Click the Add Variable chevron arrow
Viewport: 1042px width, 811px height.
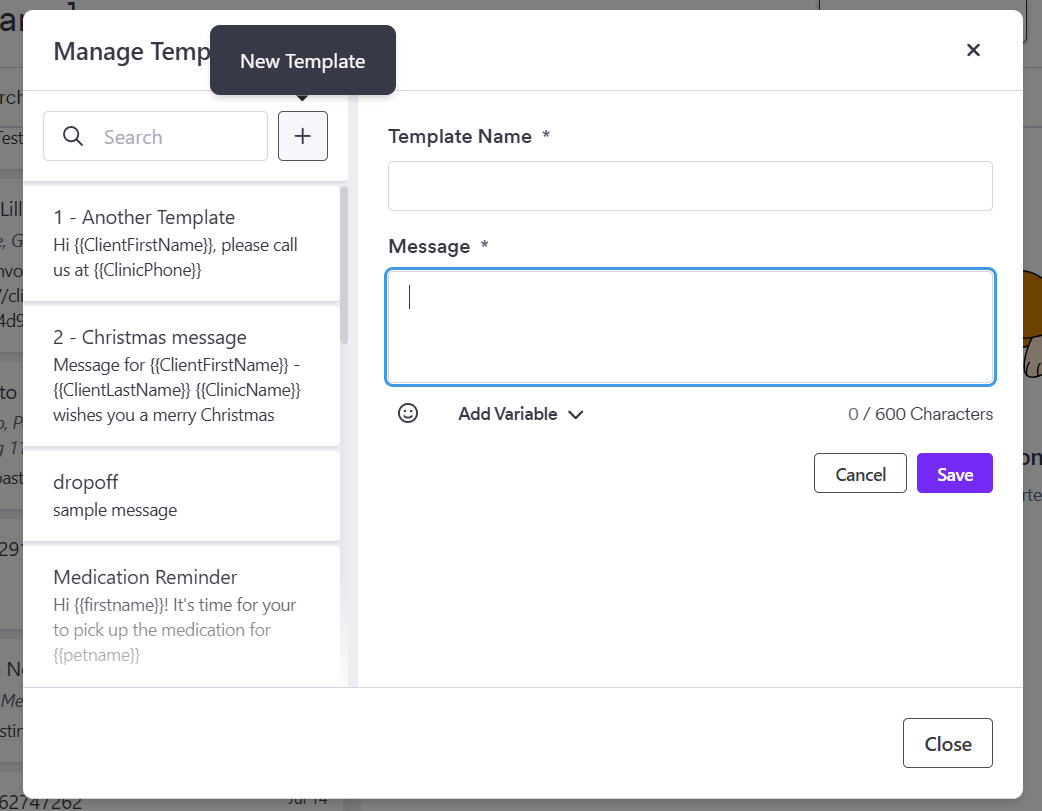575,415
